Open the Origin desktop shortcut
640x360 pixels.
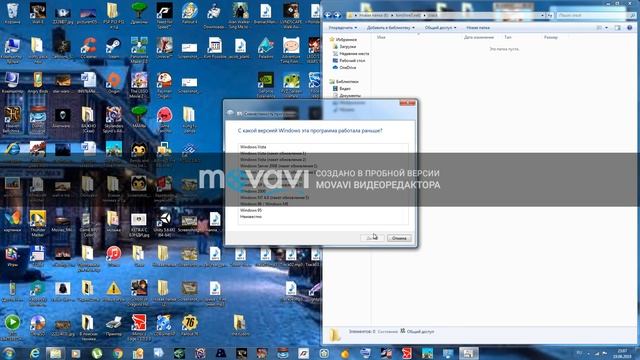click(113, 83)
